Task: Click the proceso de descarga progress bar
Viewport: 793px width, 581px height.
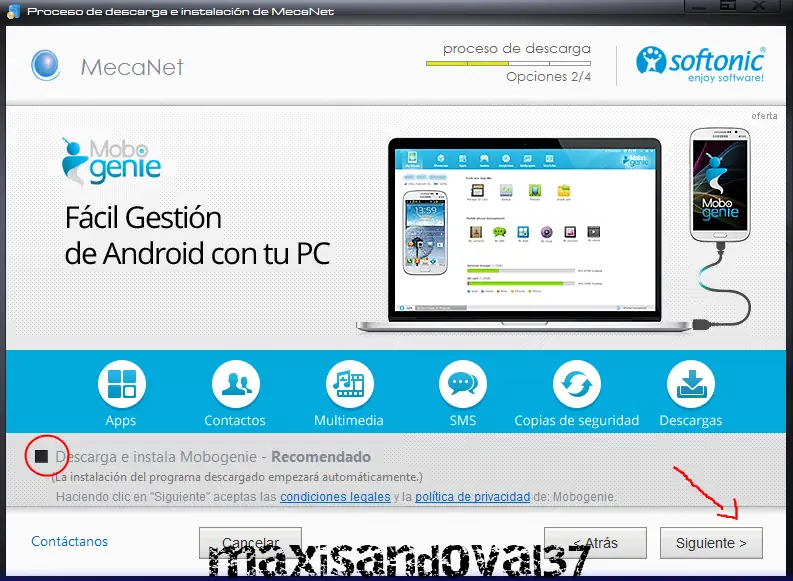Action: pyautogui.click(x=508, y=64)
